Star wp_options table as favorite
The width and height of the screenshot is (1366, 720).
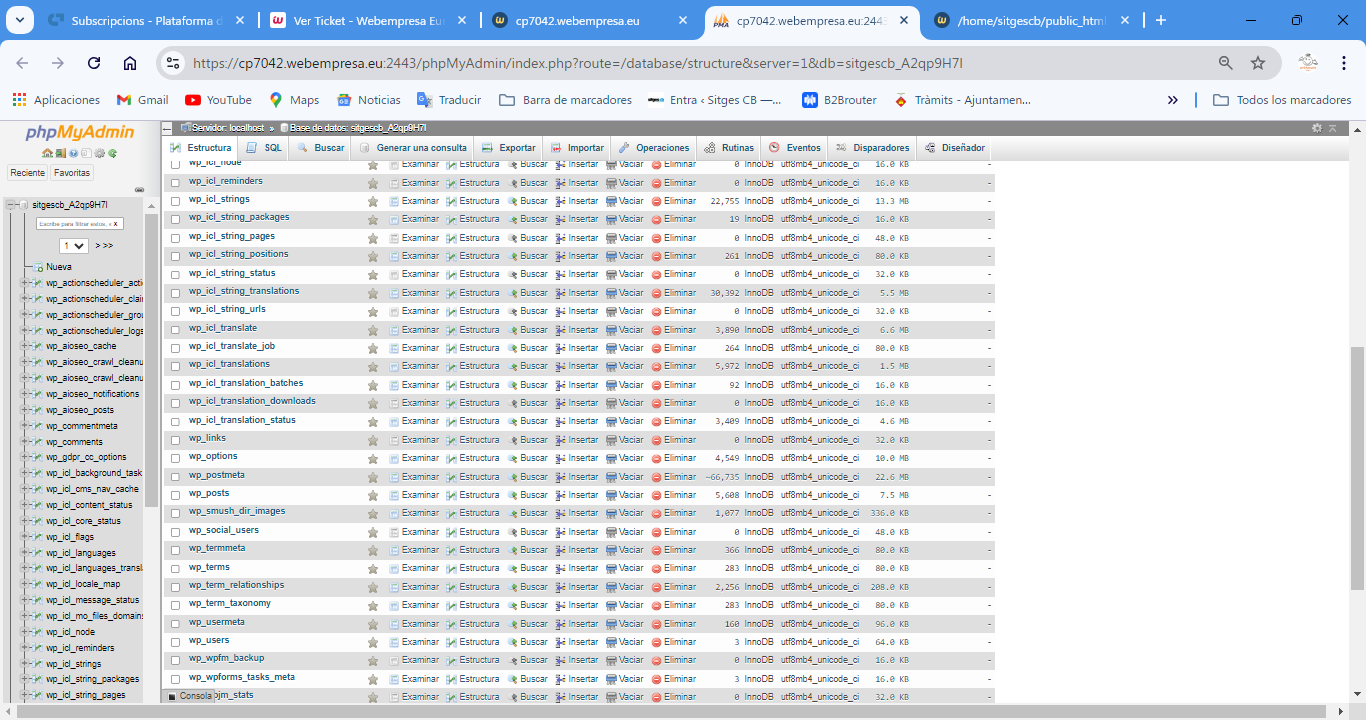(x=372, y=458)
